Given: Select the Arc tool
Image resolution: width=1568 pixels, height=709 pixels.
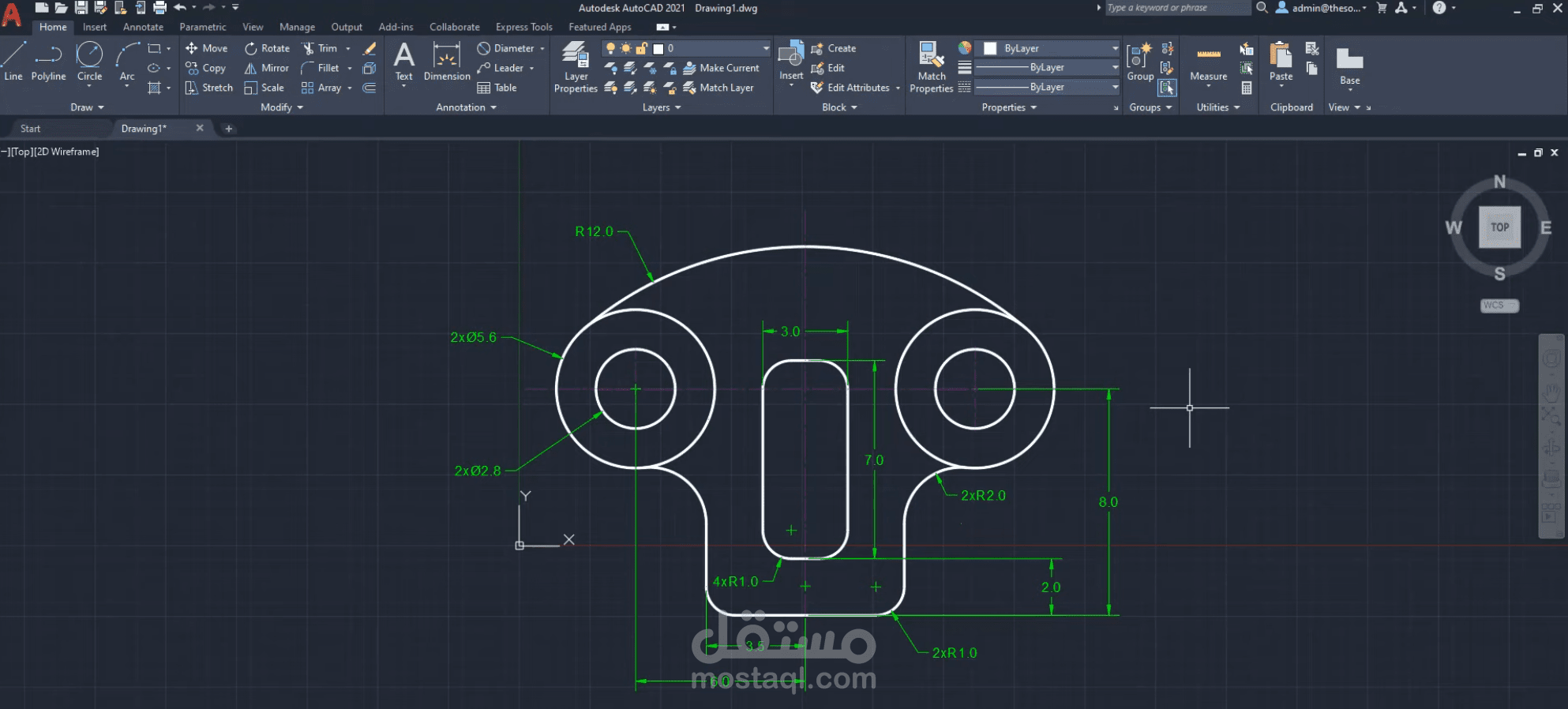Looking at the screenshot, I should tap(127, 62).
